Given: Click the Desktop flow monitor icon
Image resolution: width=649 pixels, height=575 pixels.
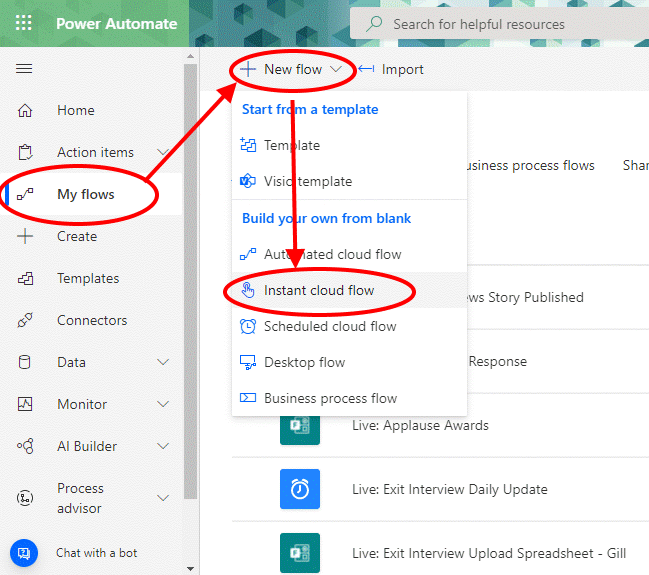Looking at the screenshot, I should pos(248,362).
